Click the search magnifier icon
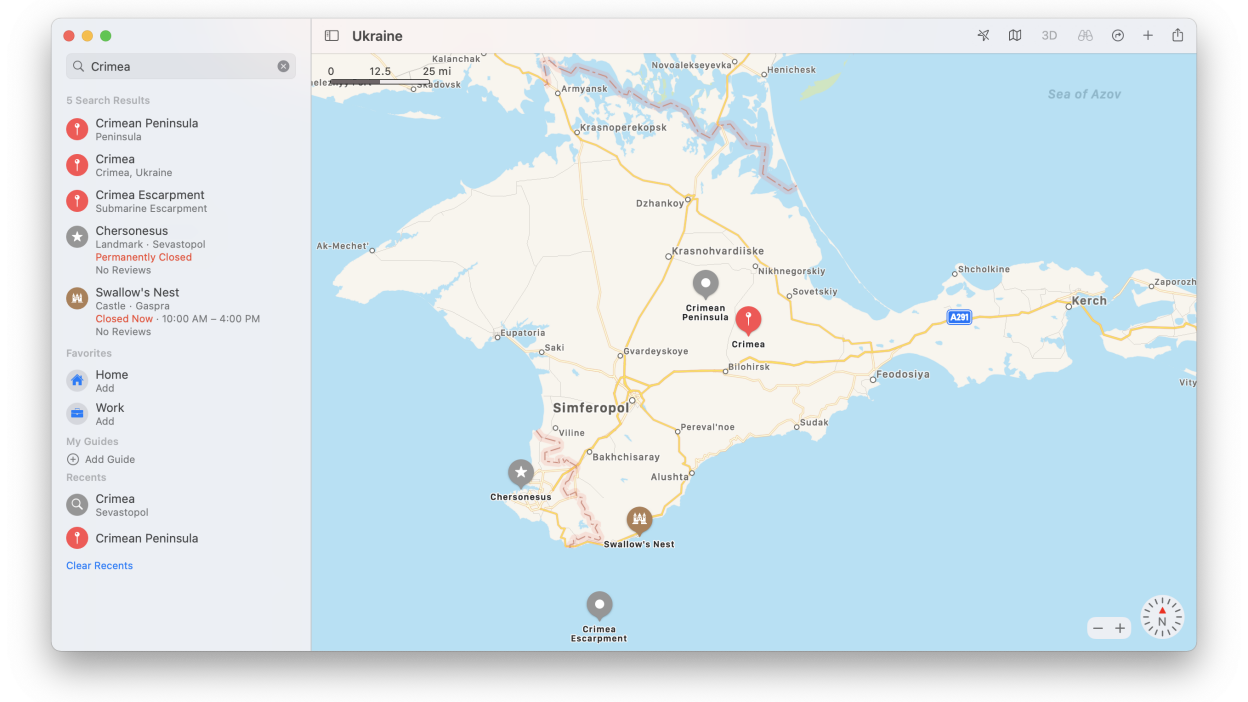1248x702 pixels. click(78, 66)
